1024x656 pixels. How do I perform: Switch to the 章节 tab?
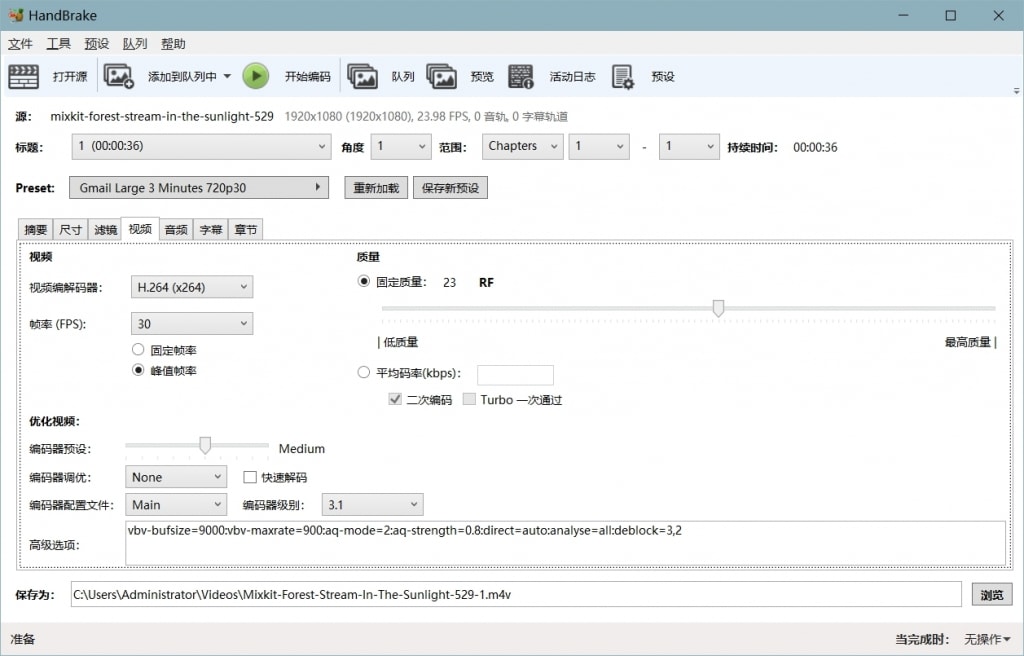point(246,229)
